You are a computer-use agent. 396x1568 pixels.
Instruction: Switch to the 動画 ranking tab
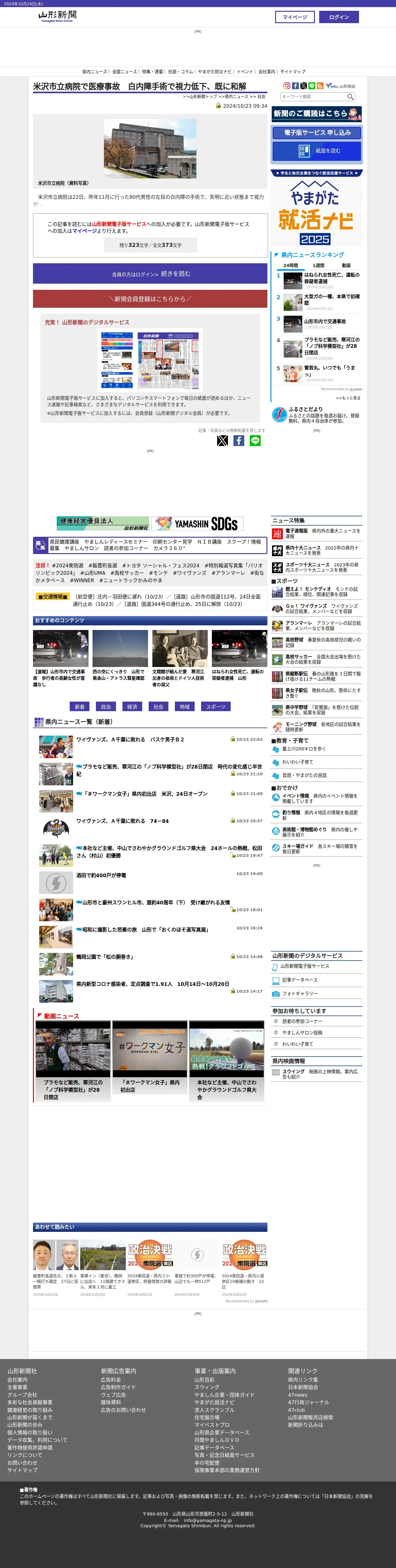pos(346,265)
